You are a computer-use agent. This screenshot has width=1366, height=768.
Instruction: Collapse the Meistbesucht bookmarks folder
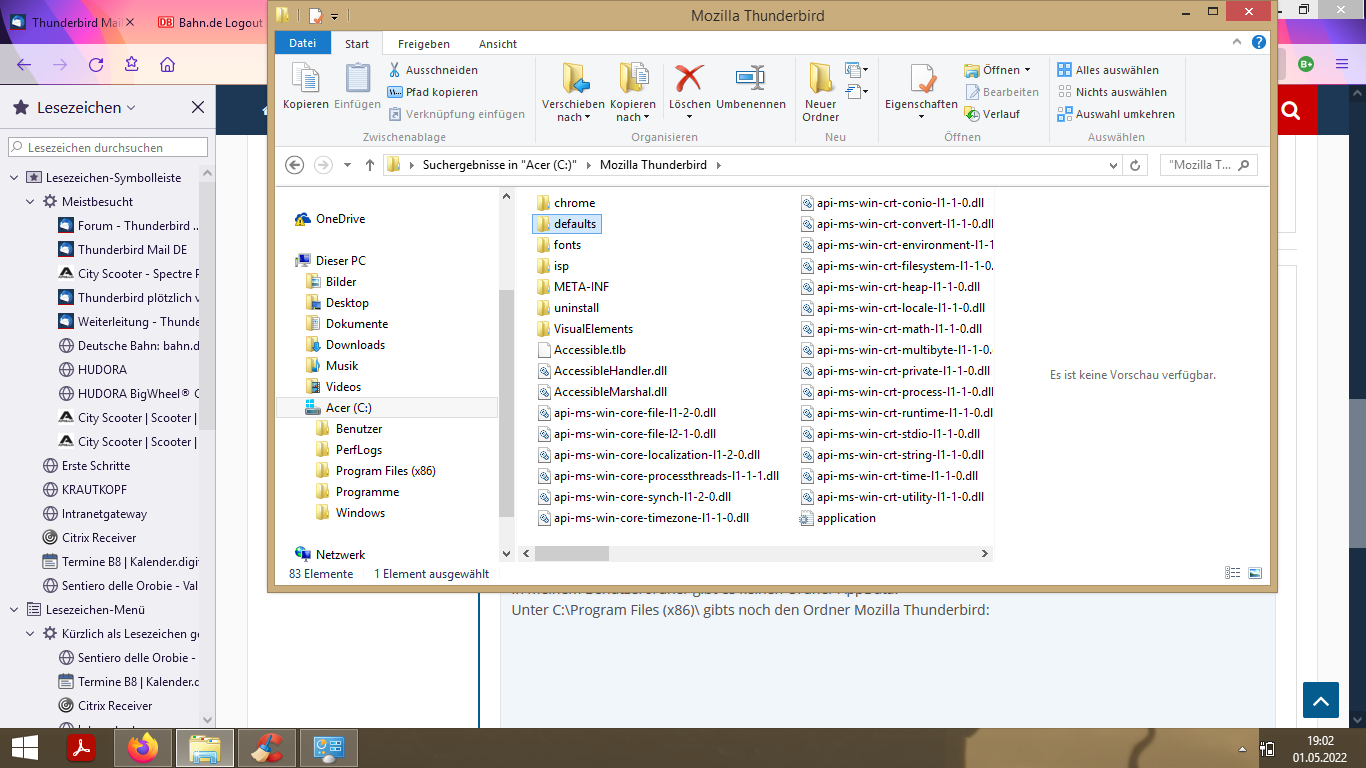tap(31, 202)
